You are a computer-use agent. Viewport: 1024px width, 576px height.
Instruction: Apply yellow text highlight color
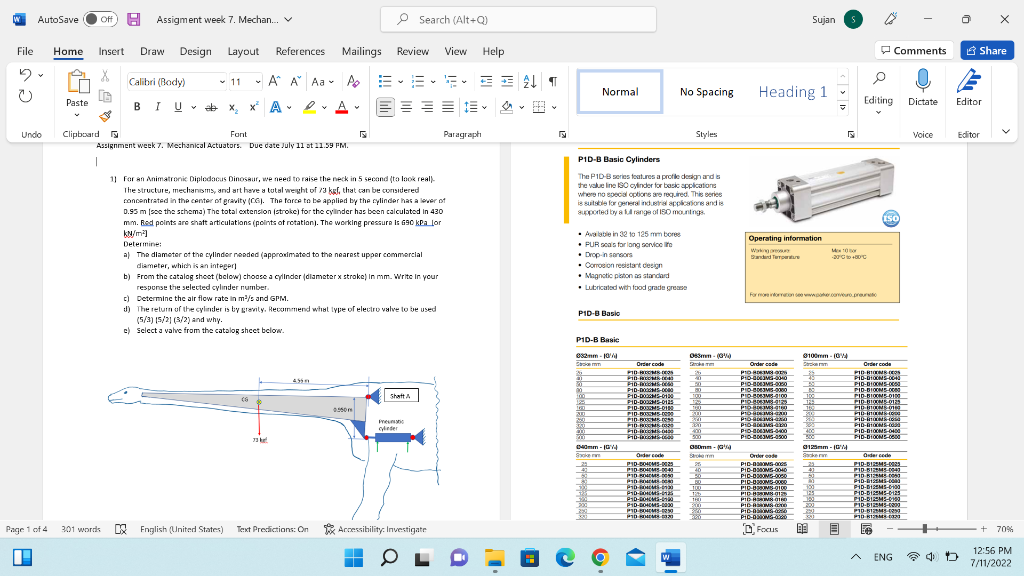[x=310, y=107]
